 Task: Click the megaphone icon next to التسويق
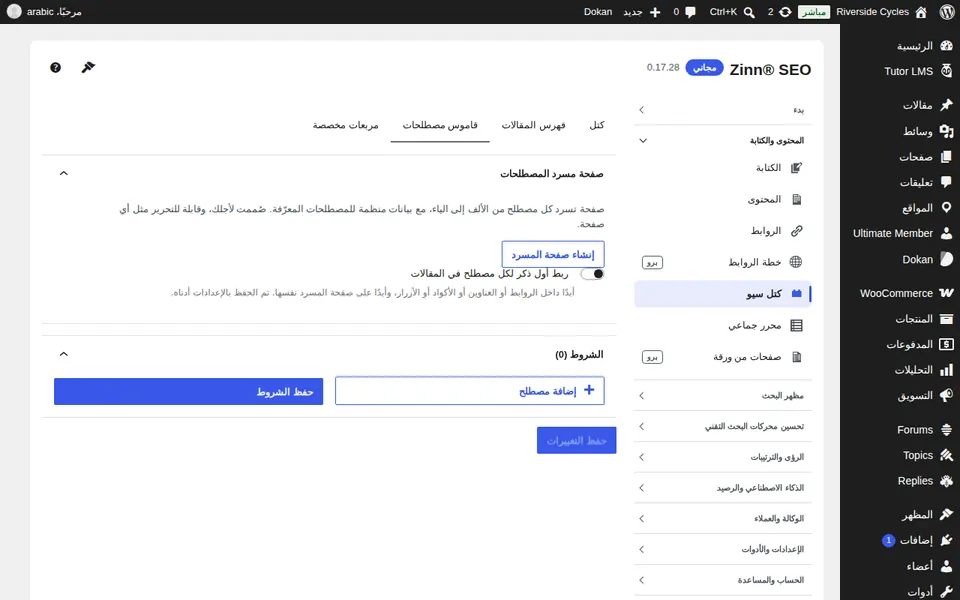(x=947, y=396)
